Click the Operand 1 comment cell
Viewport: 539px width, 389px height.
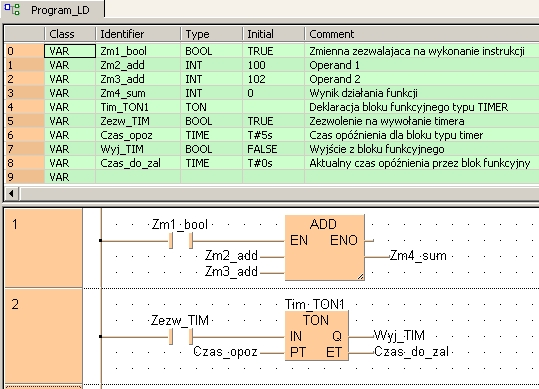(x=422, y=65)
